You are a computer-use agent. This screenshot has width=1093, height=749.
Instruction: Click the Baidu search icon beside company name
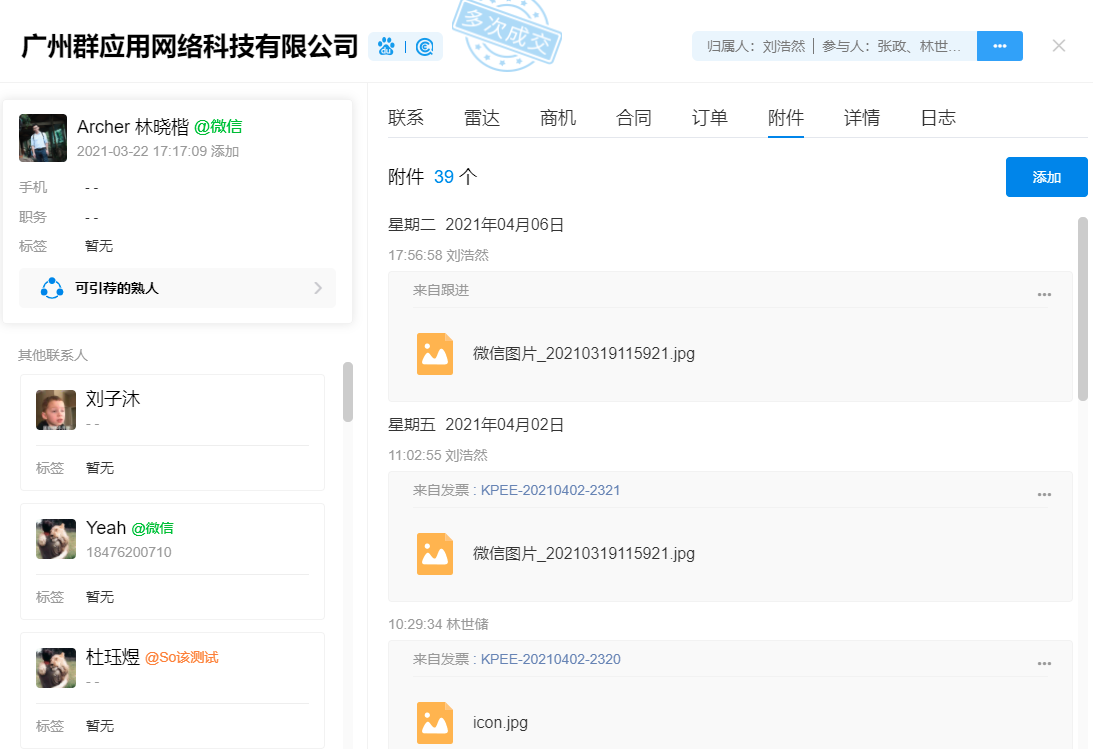coord(387,47)
